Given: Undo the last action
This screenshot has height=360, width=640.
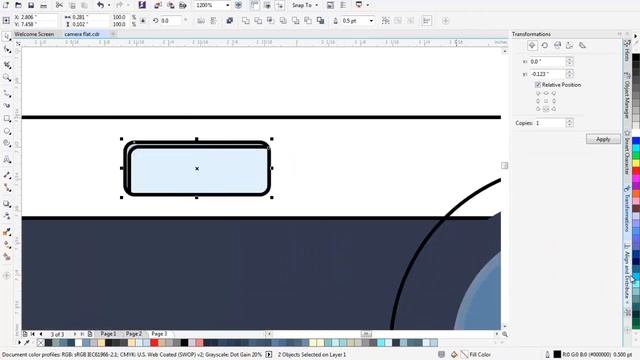Looking at the screenshot, I should point(100,5).
